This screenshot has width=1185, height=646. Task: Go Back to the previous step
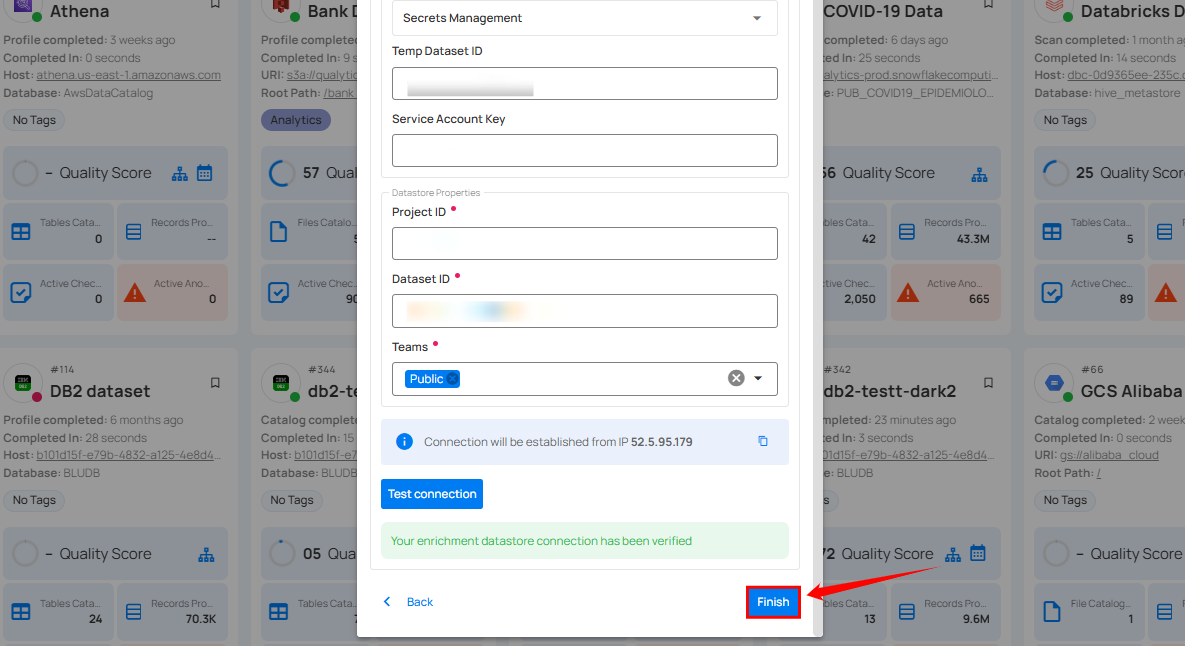408,602
